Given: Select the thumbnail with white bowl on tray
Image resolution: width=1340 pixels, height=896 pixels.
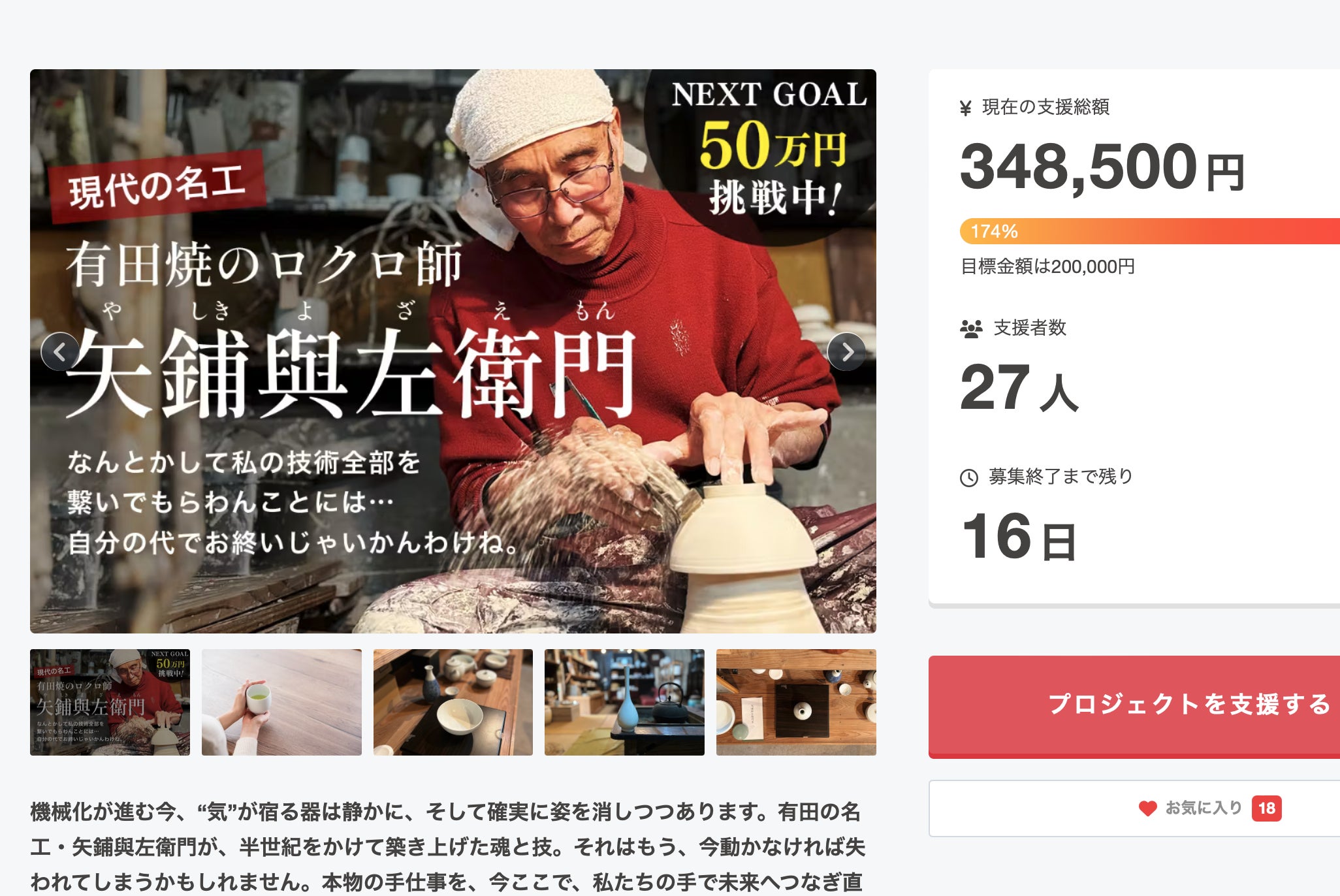Looking at the screenshot, I should coord(453,702).
